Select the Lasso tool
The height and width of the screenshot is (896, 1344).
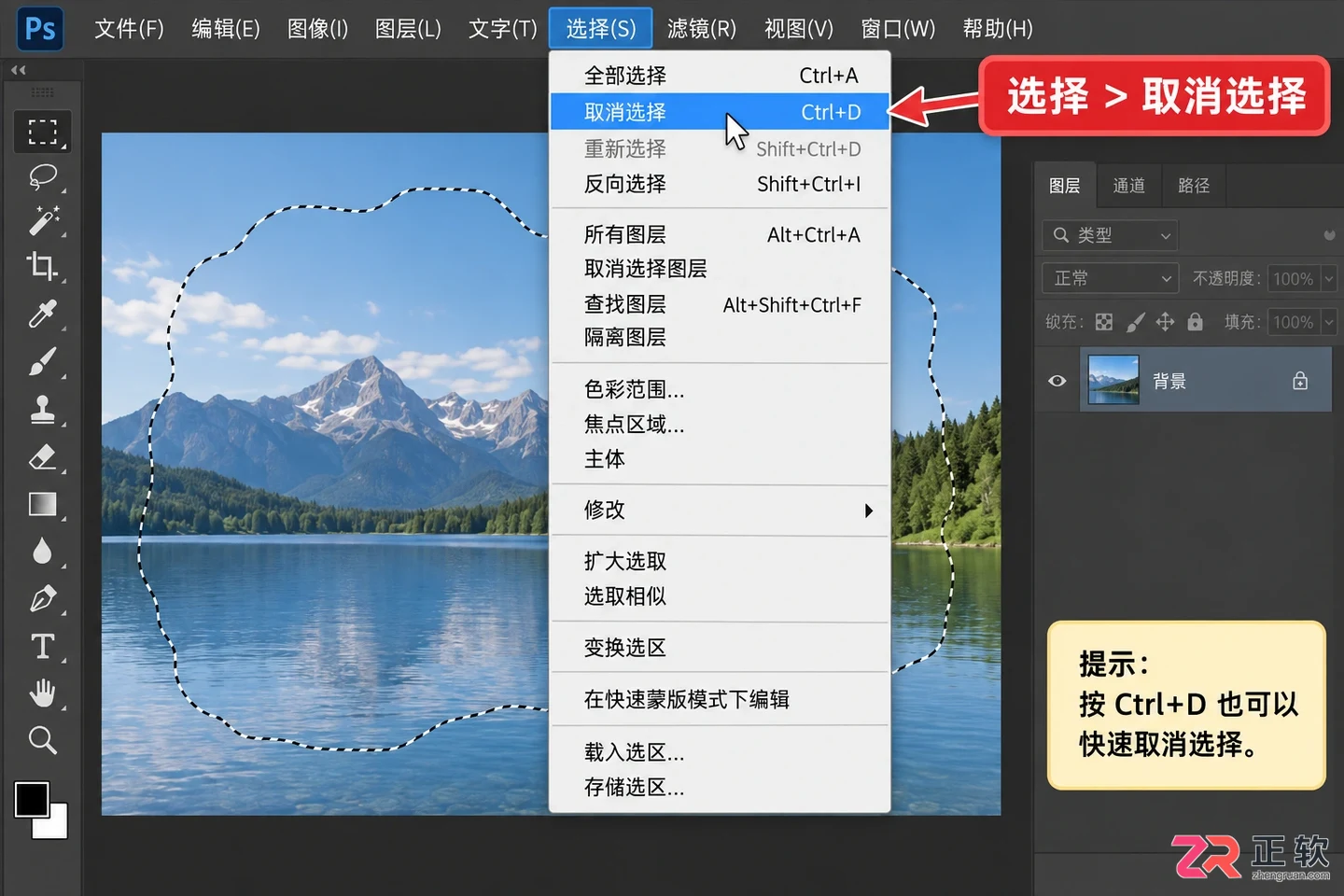[x=42, y=176]
